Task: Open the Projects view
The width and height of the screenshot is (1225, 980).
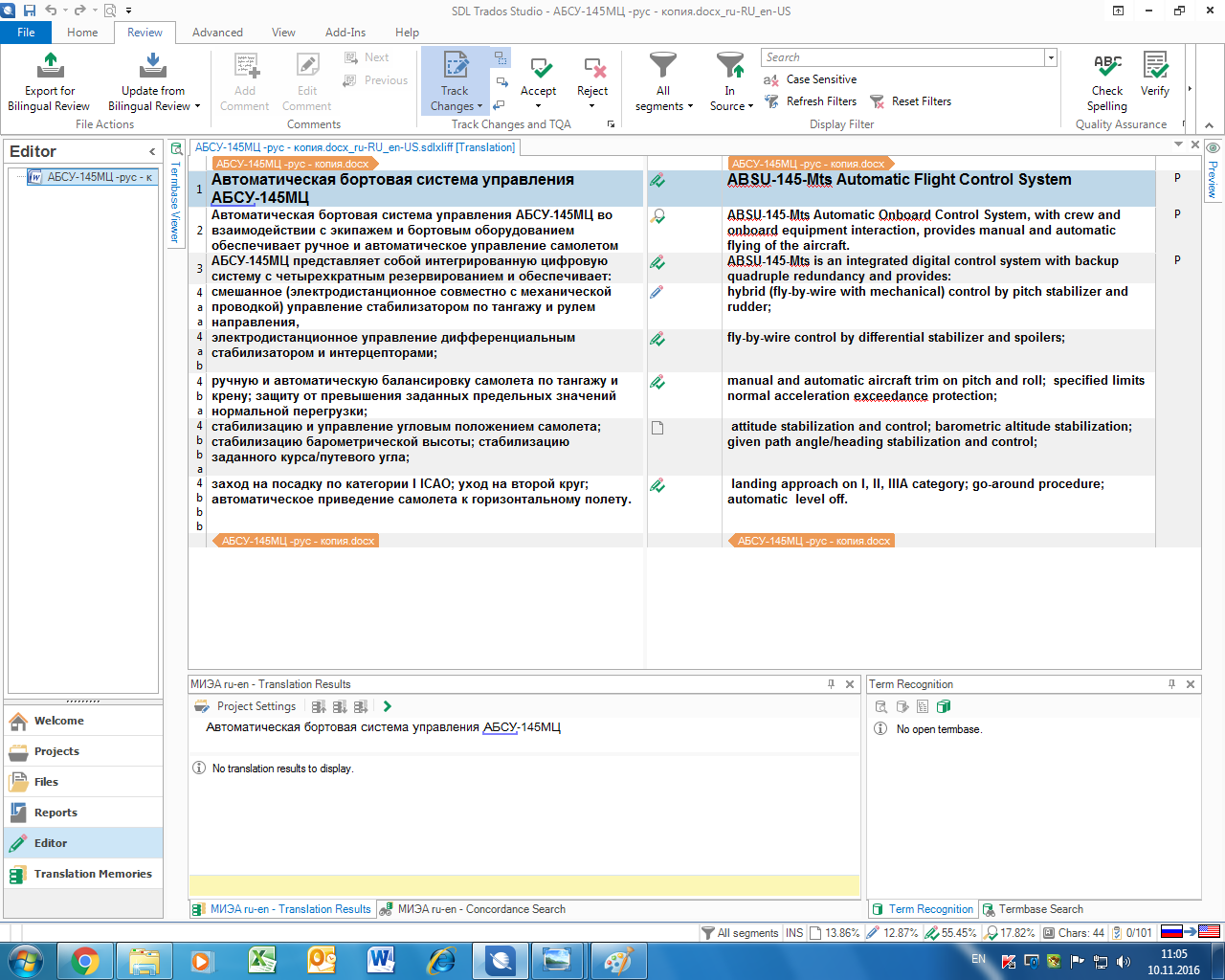Action: coord(83,751)
